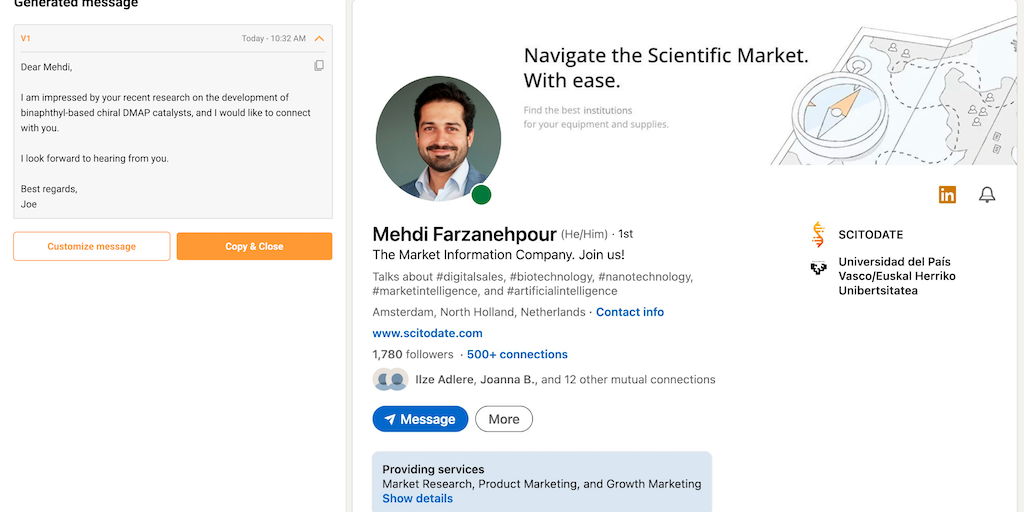Open the More options dropdown
This screenshot has height=512, width=1024.
tap(504, 419)
